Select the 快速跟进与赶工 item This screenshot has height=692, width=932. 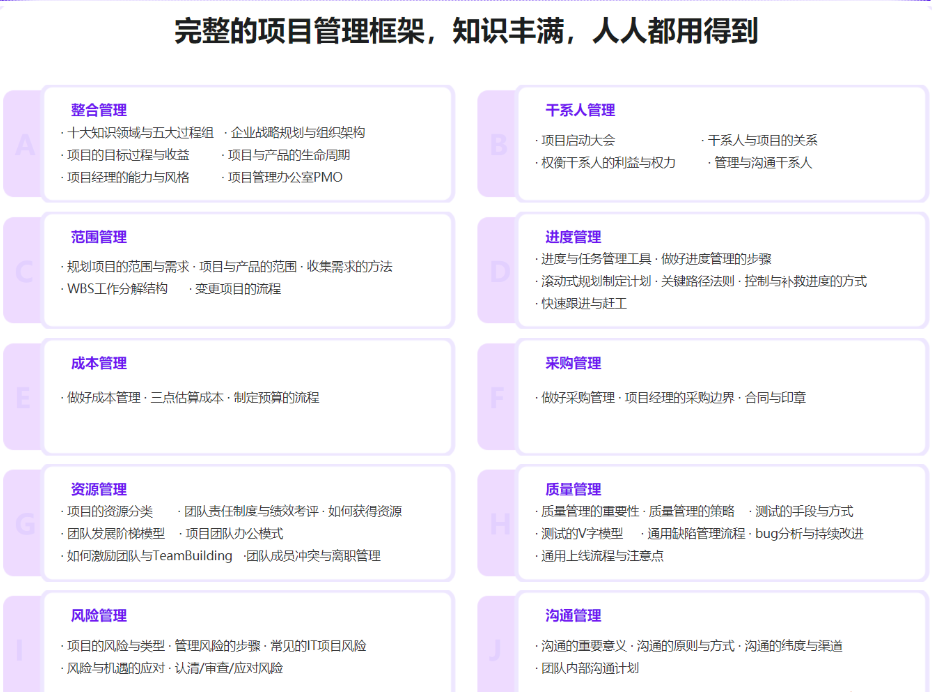pos(584,303)
